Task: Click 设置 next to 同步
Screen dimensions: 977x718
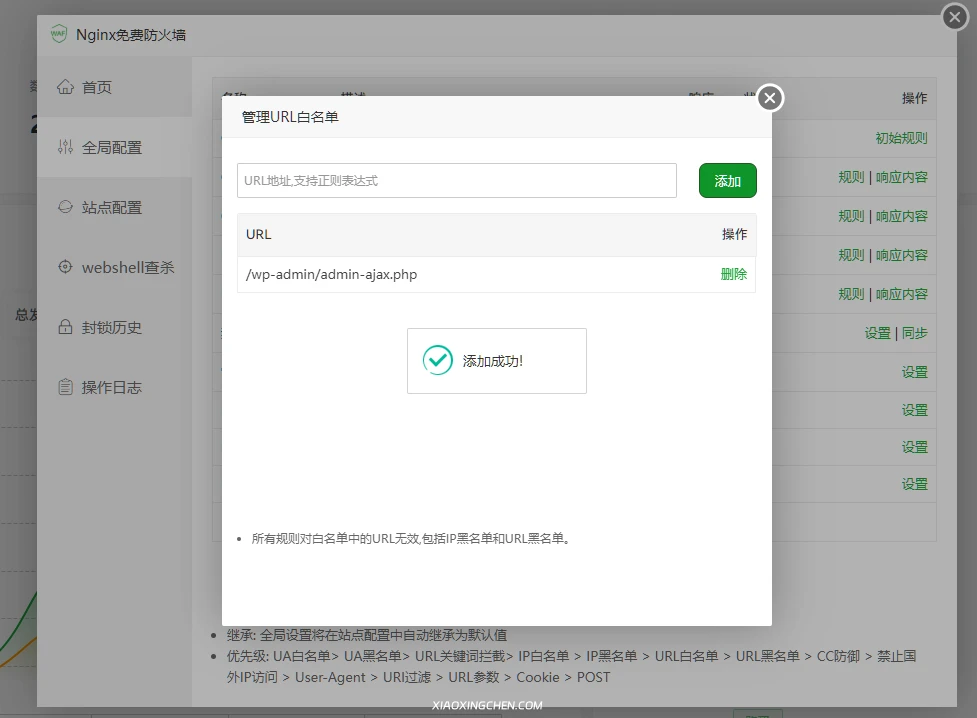Action: pos(877,333)
